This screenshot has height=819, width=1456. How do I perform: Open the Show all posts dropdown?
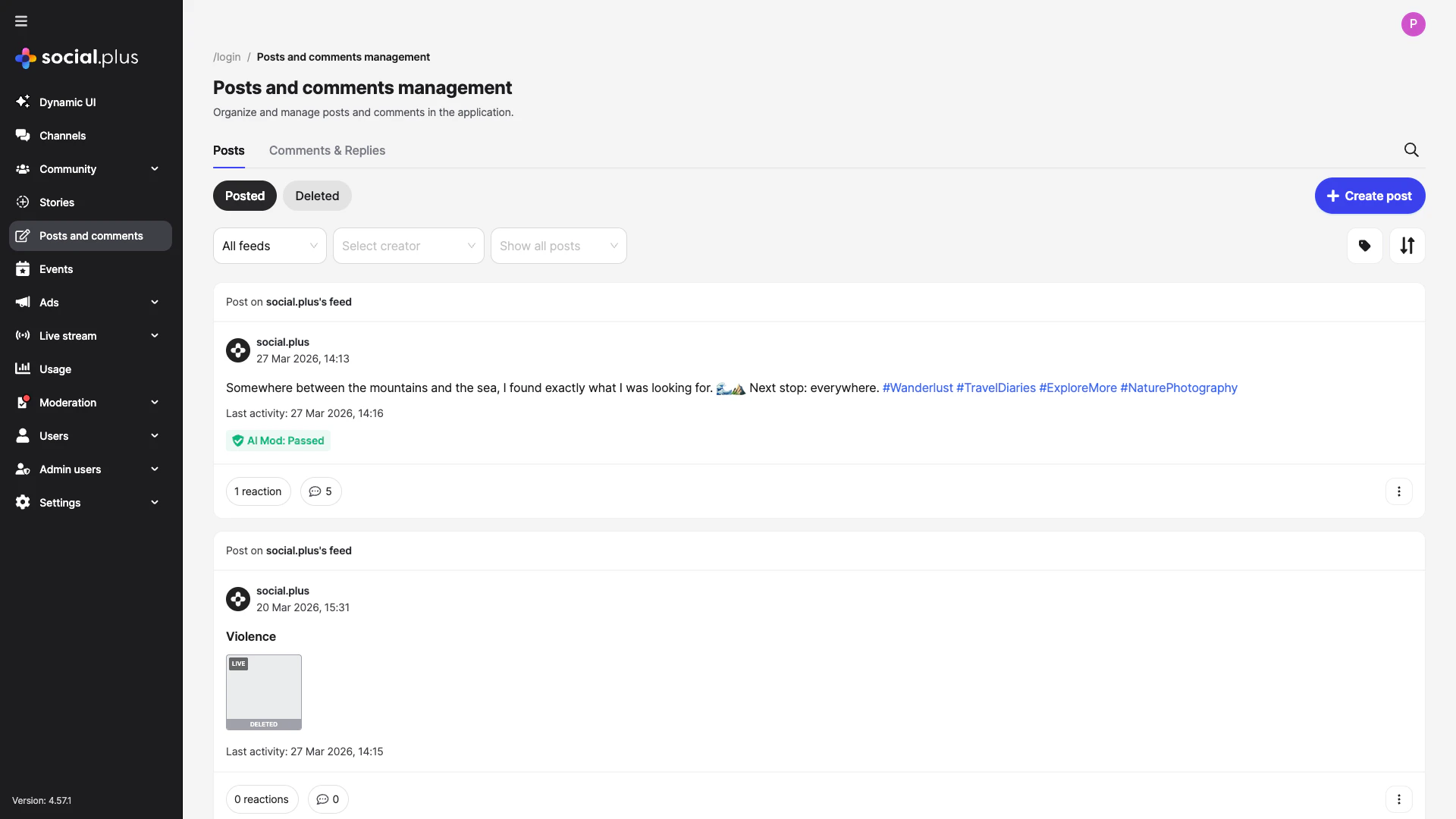point(558,245)
